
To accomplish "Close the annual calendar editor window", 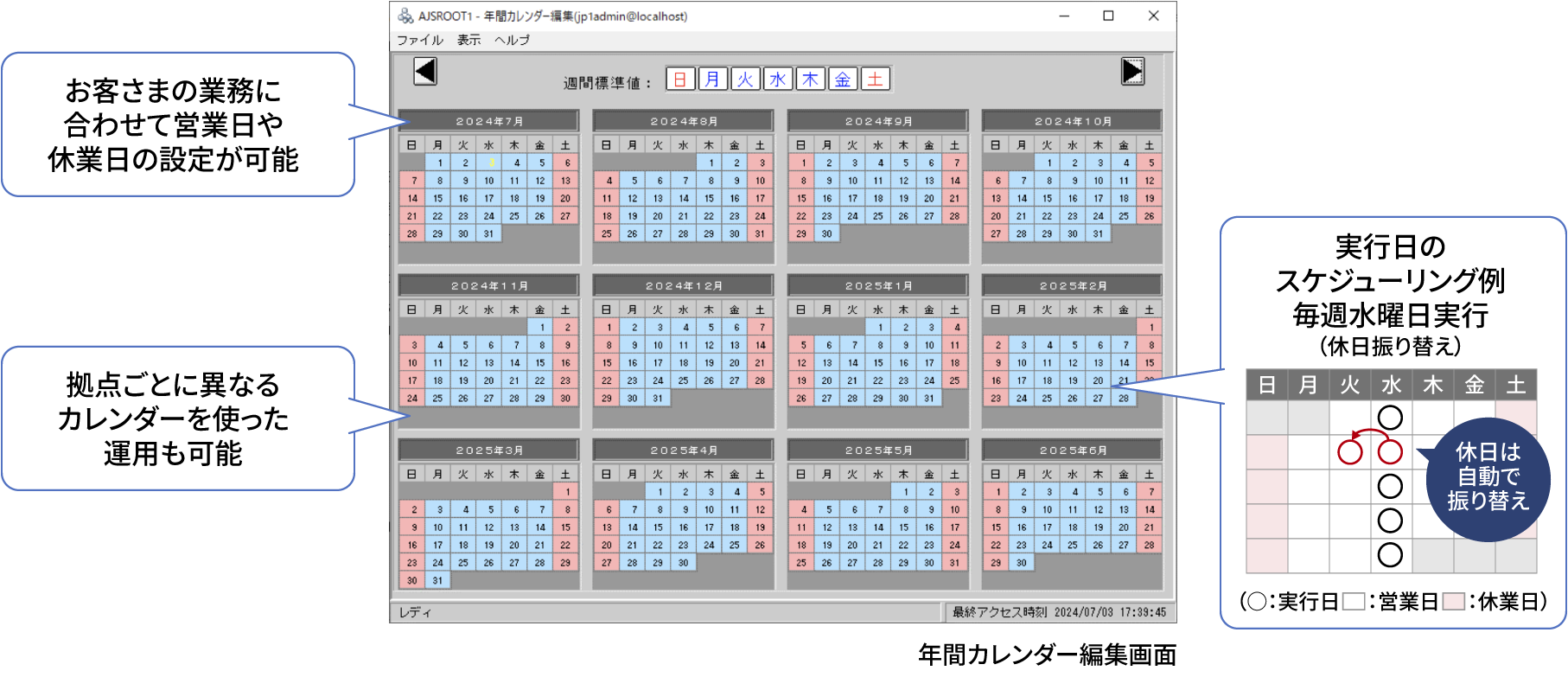I will (x=1153, y=16).
